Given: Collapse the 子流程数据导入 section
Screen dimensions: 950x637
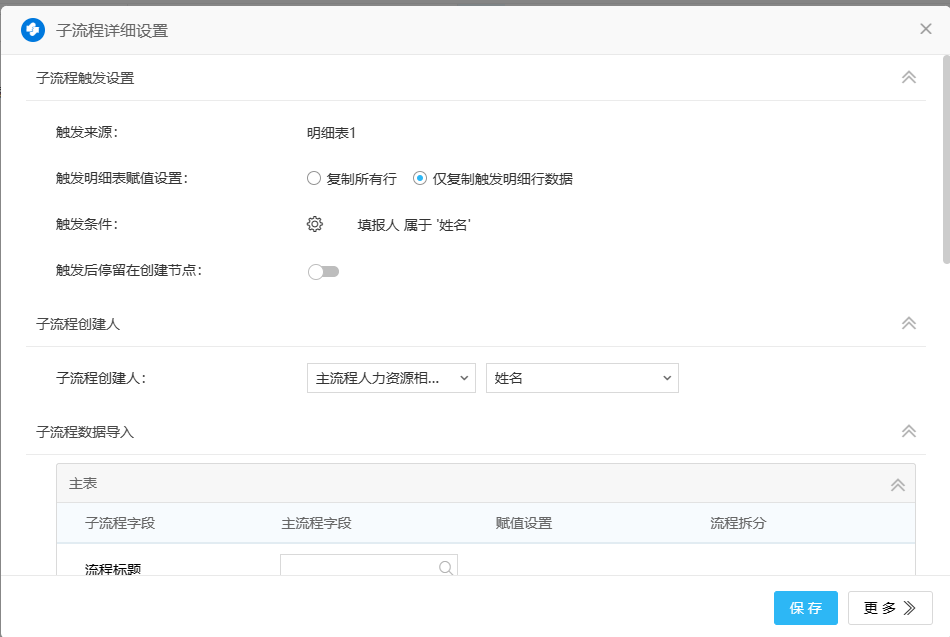Looking at the screenshot, I should tap(909, 431).
